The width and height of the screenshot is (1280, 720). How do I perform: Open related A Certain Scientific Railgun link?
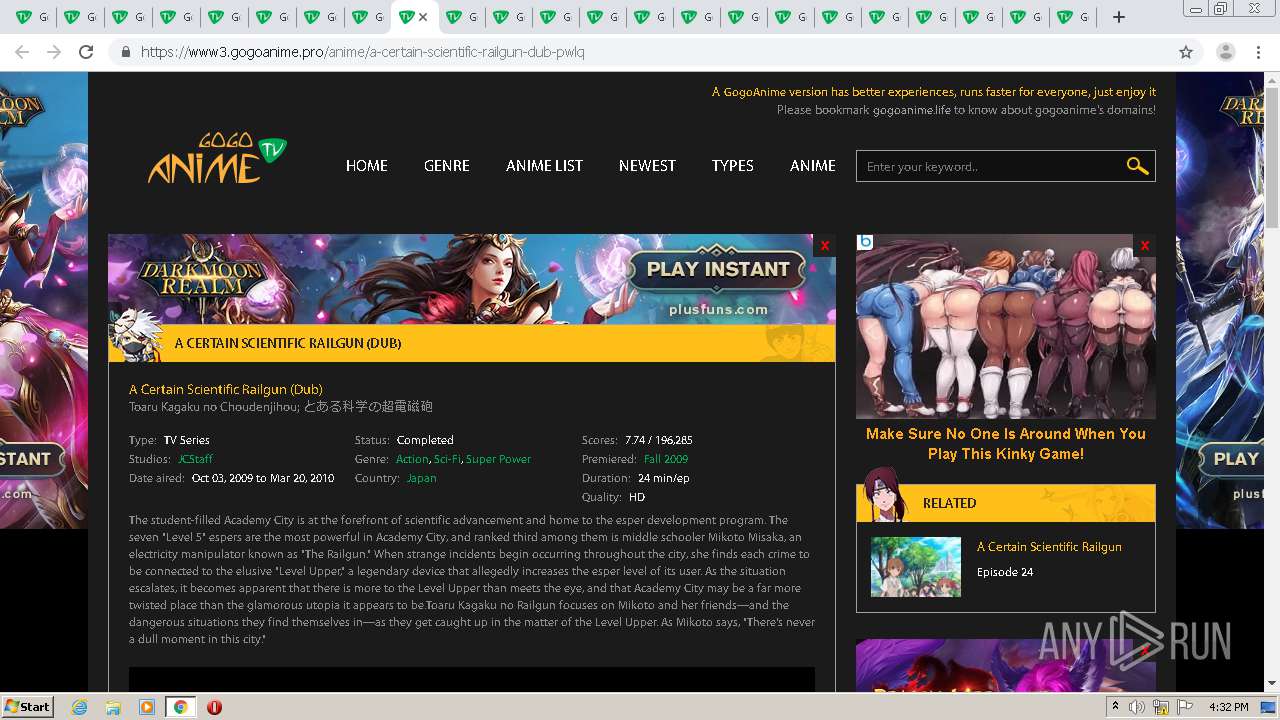1049,547
